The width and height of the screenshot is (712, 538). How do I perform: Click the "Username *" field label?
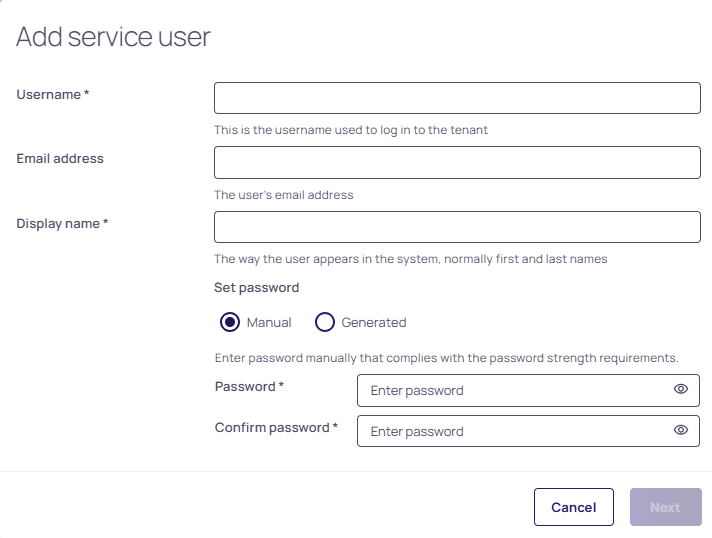click(x=52, y=94)
